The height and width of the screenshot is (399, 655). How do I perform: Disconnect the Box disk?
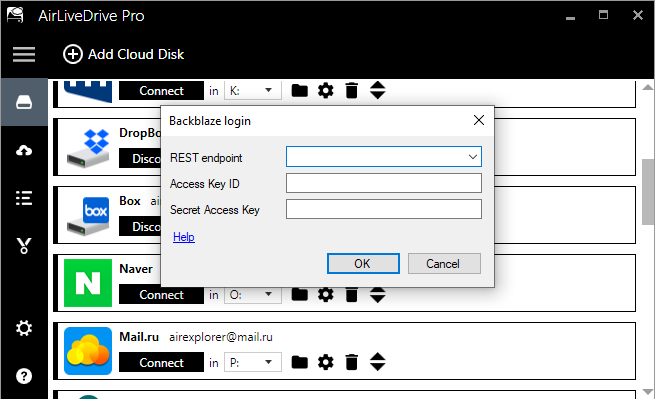pyautogui.click(x=140, y=226)
